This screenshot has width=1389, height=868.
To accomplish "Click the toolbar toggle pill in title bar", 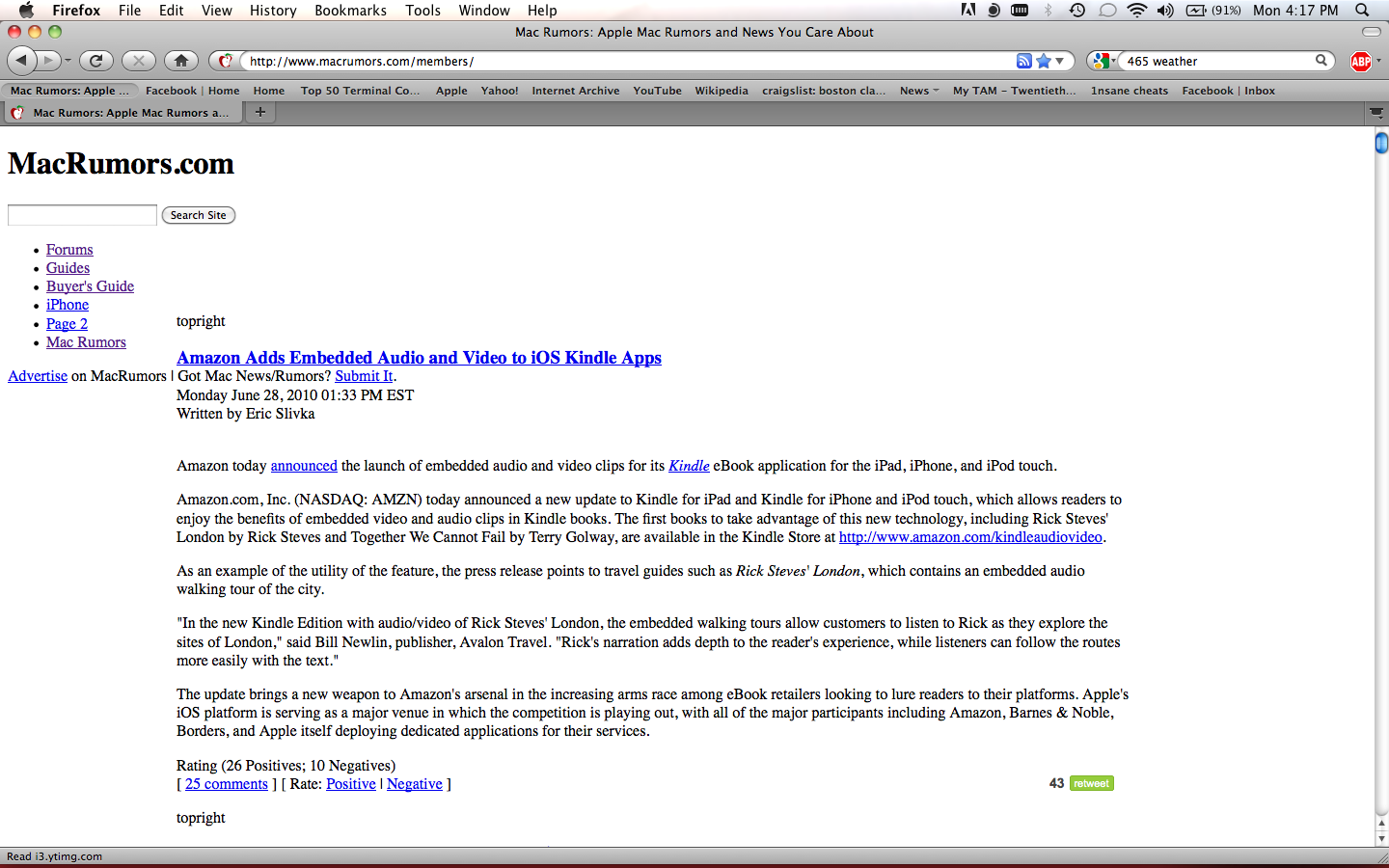I will (x=1371, y=32).
